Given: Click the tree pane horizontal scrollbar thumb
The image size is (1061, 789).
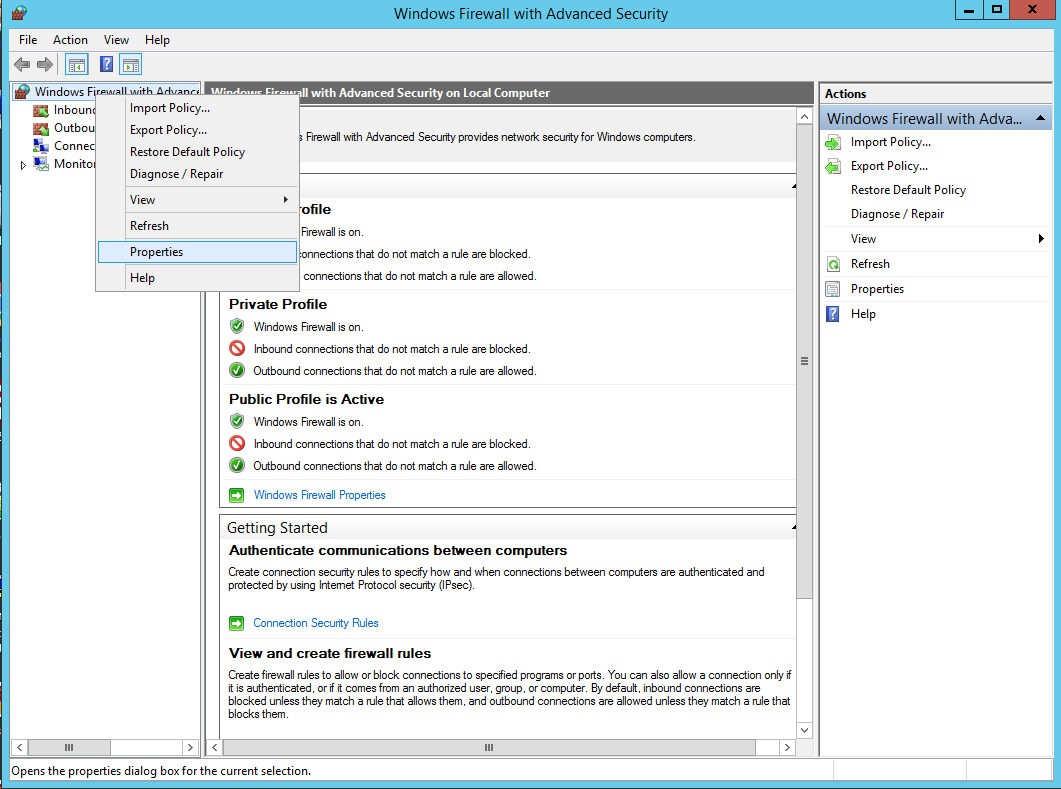Looking at the screenshot, I should (69, 747).
